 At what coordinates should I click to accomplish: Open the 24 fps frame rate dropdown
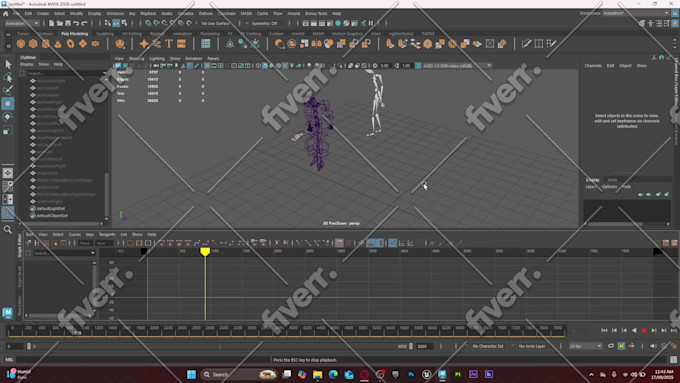click(585, 346)
